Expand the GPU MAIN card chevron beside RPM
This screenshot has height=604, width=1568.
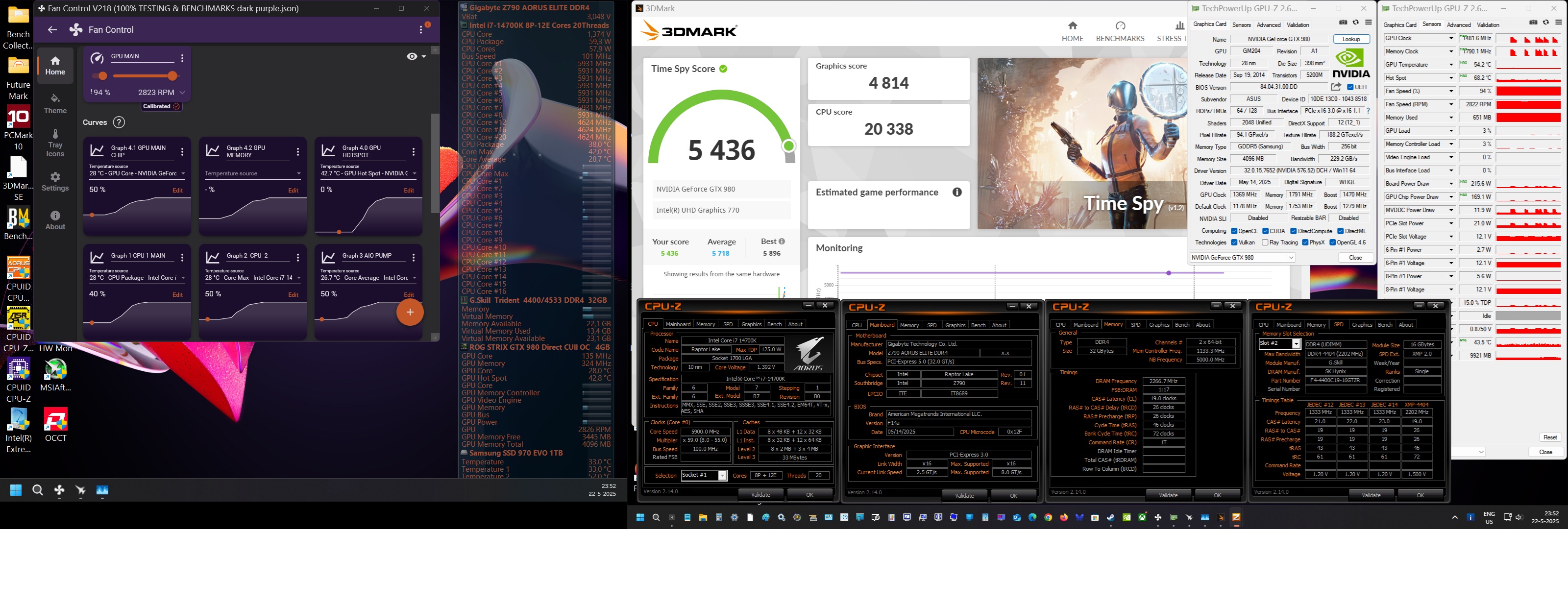[x=182, y=93]
